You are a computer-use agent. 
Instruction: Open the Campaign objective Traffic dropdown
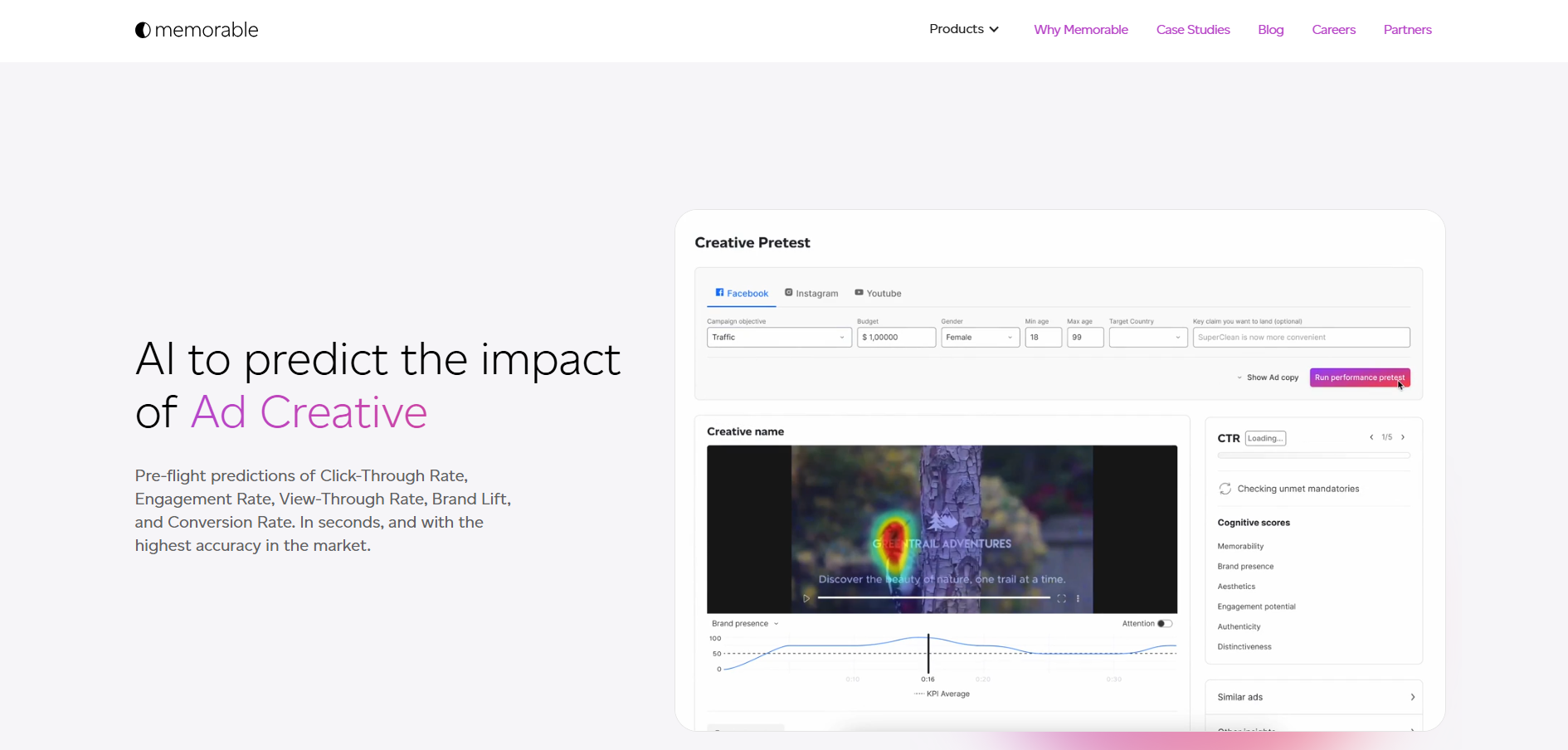tap(778, 338)
